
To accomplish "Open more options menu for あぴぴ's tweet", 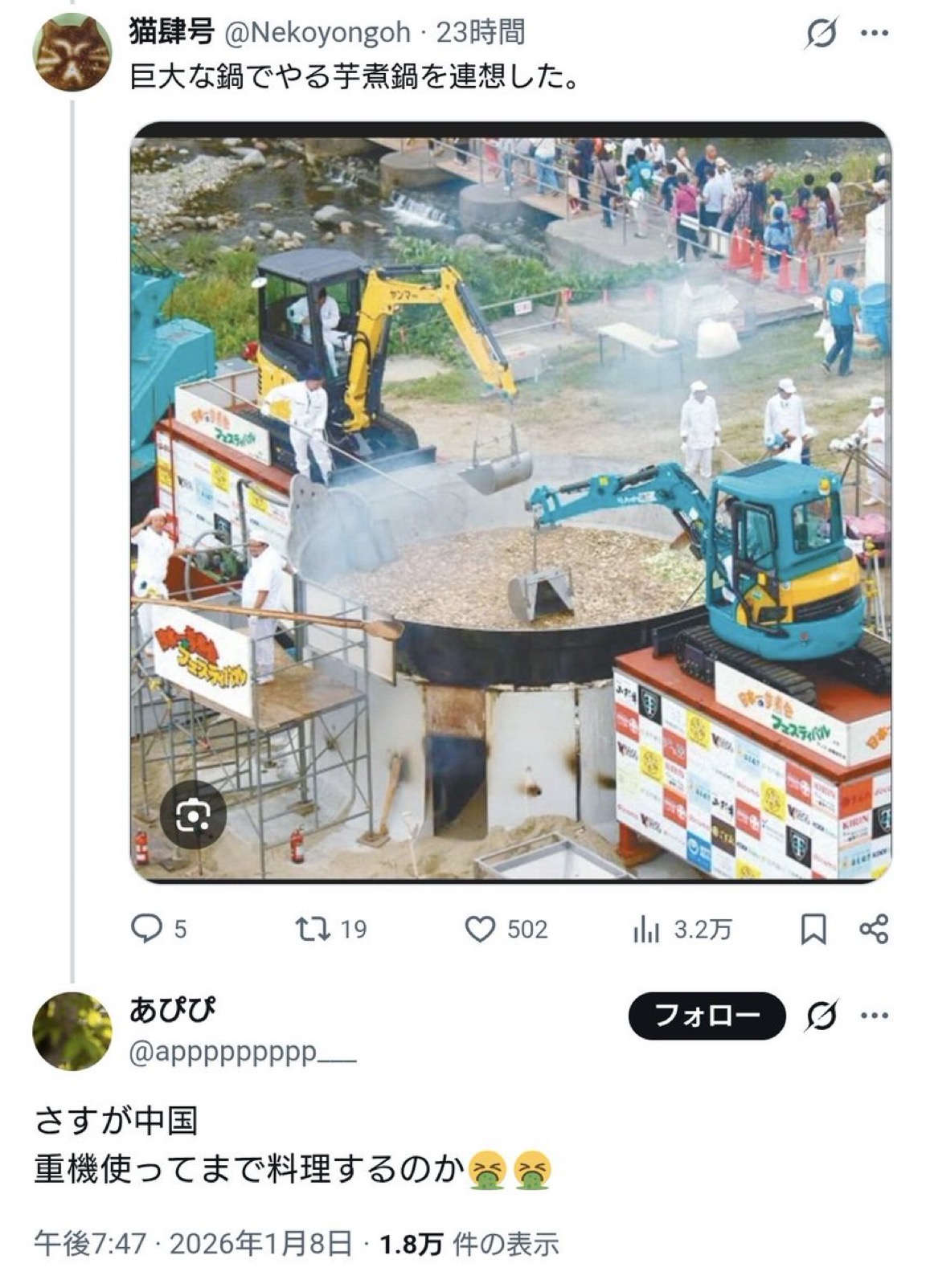I will [x=875, y=1016].
